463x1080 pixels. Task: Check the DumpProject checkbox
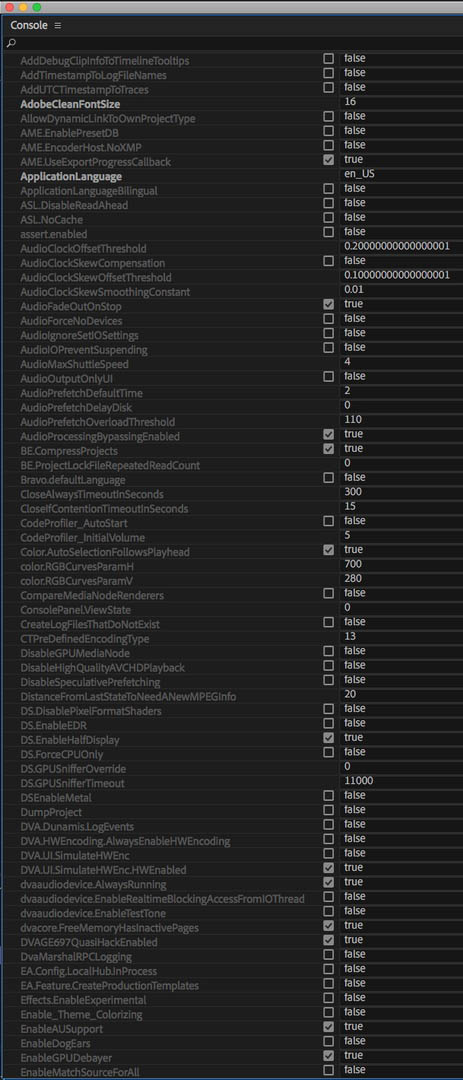click(329, 810)
